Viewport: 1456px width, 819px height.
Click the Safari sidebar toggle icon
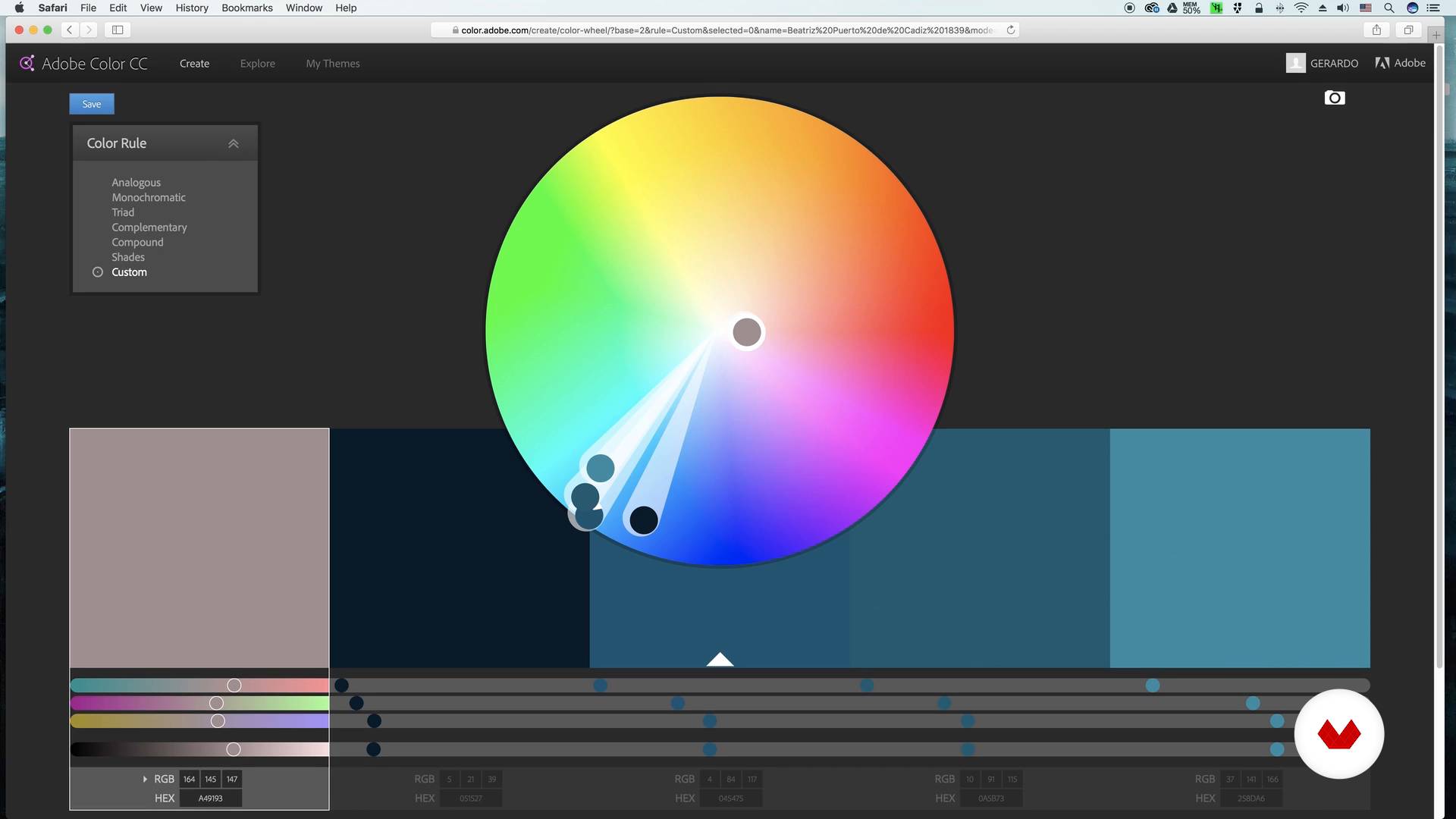pyautogui.click(x=118, y=30)
